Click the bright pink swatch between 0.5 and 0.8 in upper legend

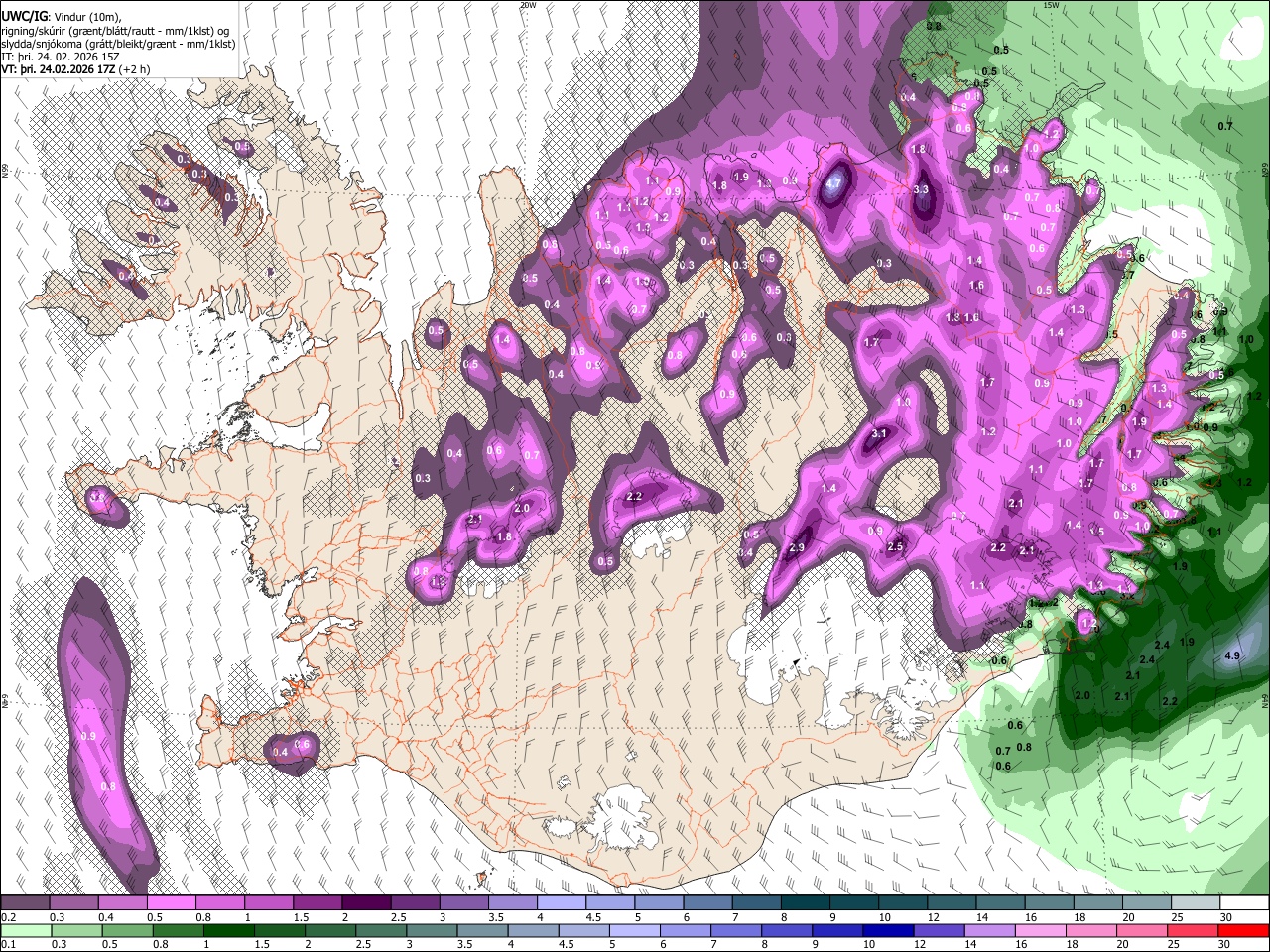click(171, 902)
